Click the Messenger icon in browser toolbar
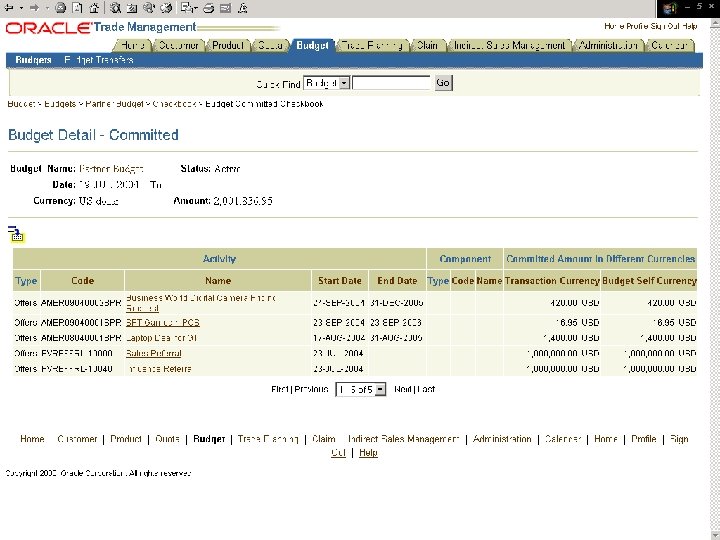Image resolution: width=720 pixels, height=540 pixels. click(243, 8)
